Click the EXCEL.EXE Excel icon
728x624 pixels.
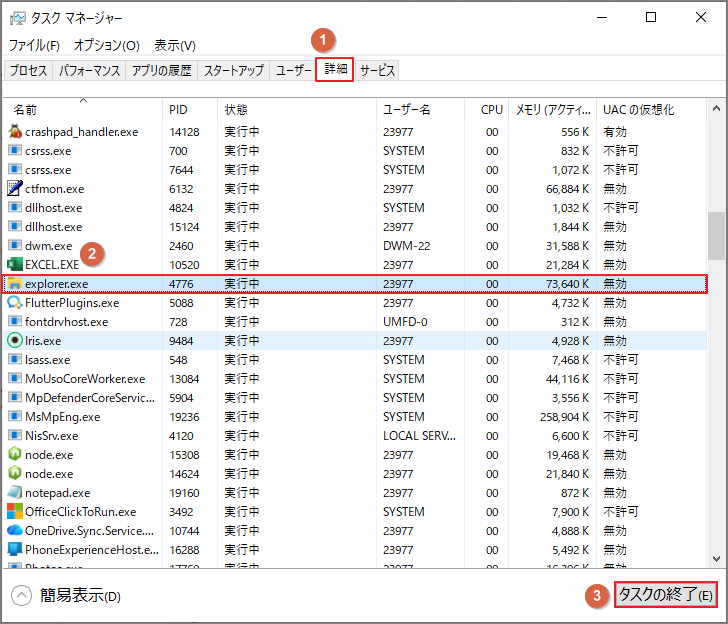point(15,264)
